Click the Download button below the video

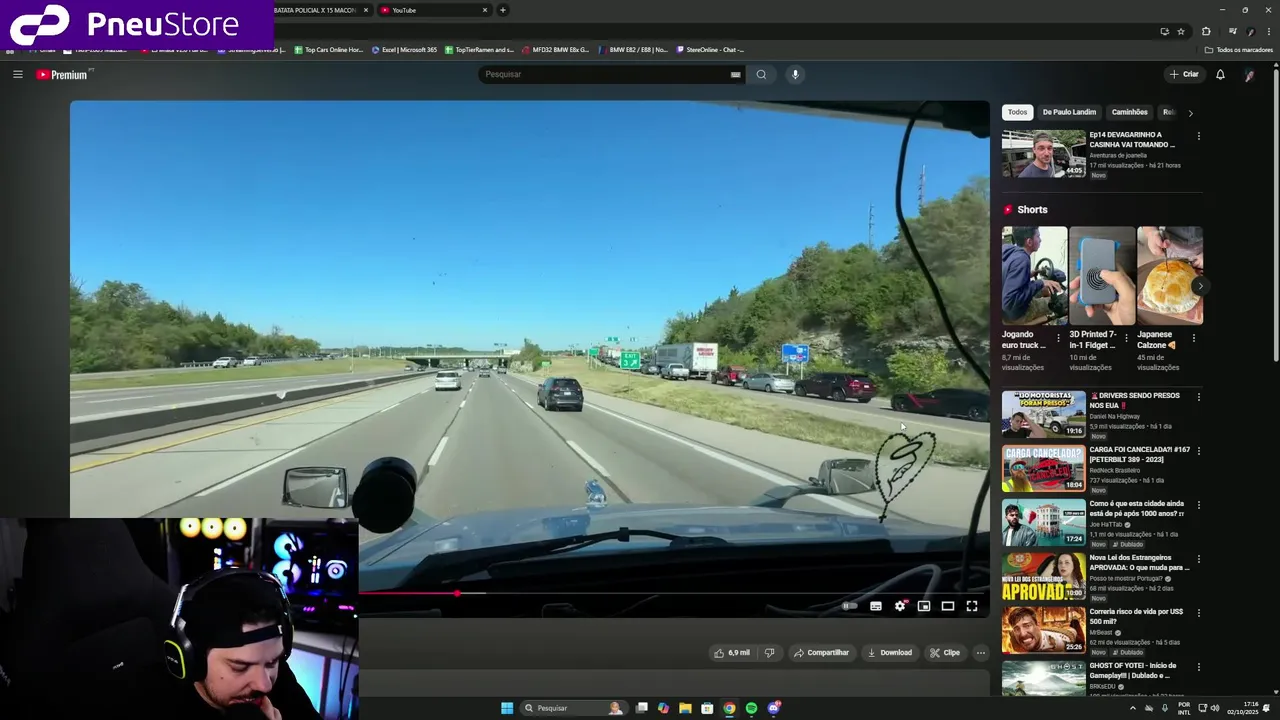[x=889, y=653]
